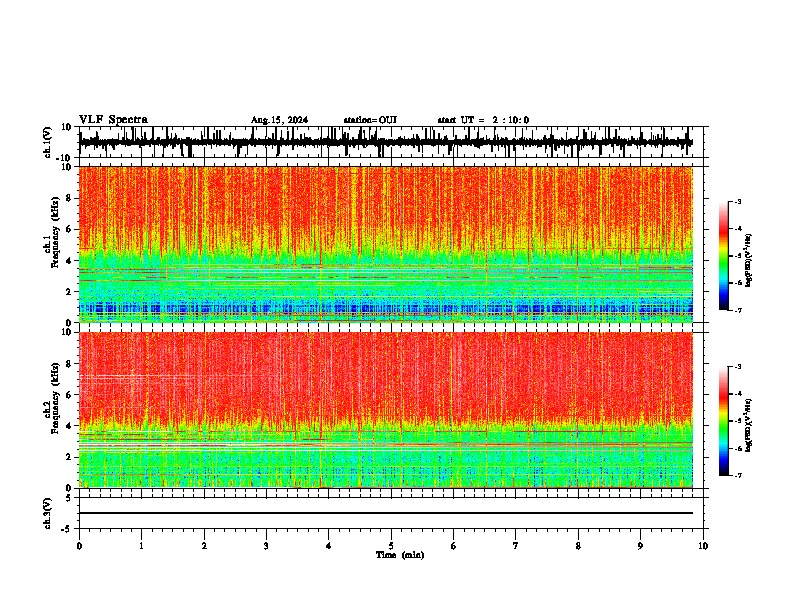Click the "Time (min)" axis label
The height and width of the screenshot is (612, 792).
pyautogui.click(x=400, y=555)
